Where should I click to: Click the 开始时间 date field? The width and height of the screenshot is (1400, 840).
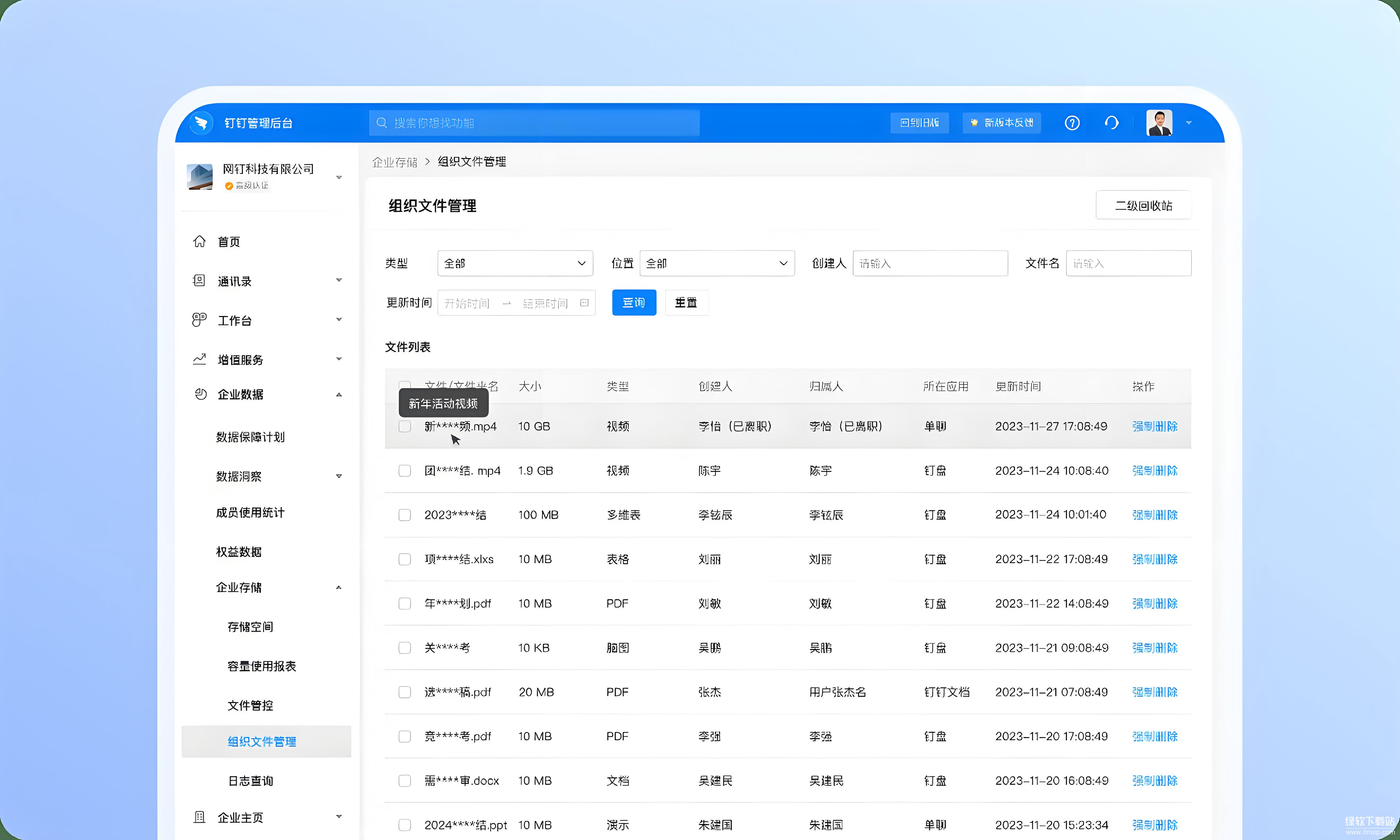(x=467, y=303)
